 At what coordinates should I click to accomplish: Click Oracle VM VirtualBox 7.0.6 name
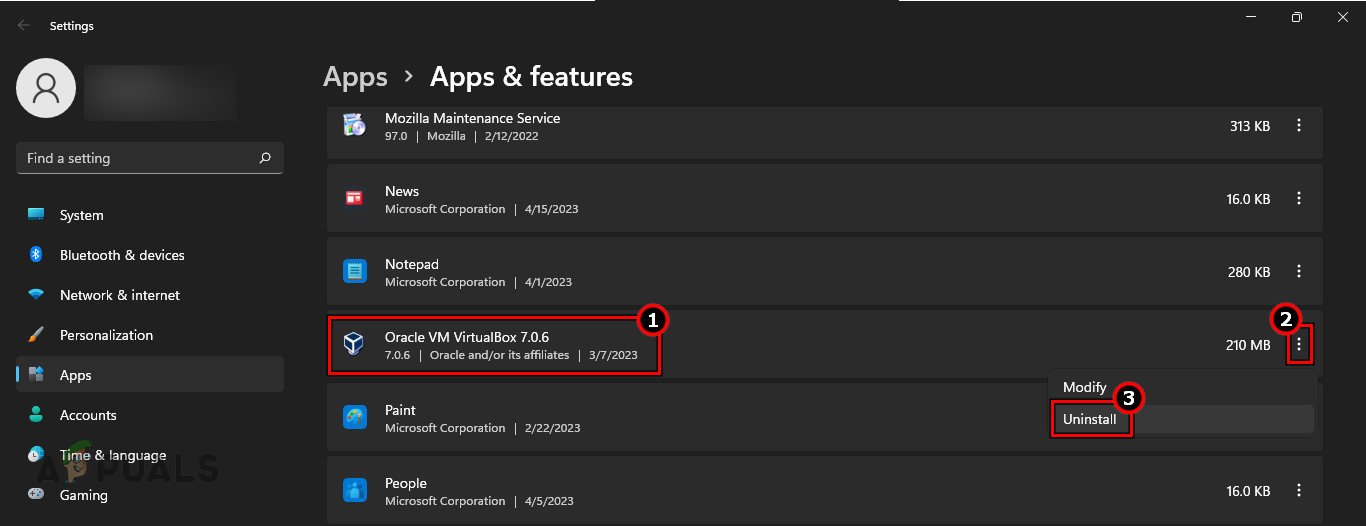[467, 337]
